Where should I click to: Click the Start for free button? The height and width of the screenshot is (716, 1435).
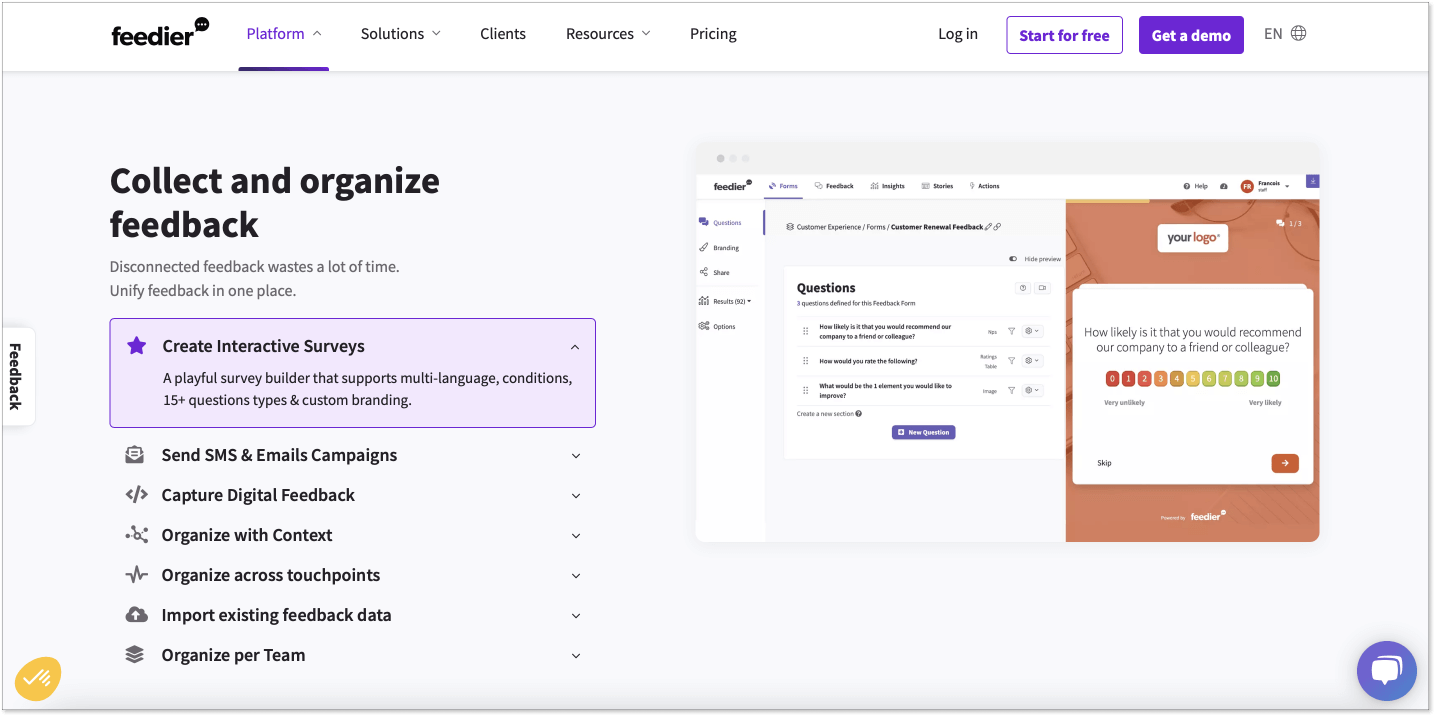[1064, 35]
